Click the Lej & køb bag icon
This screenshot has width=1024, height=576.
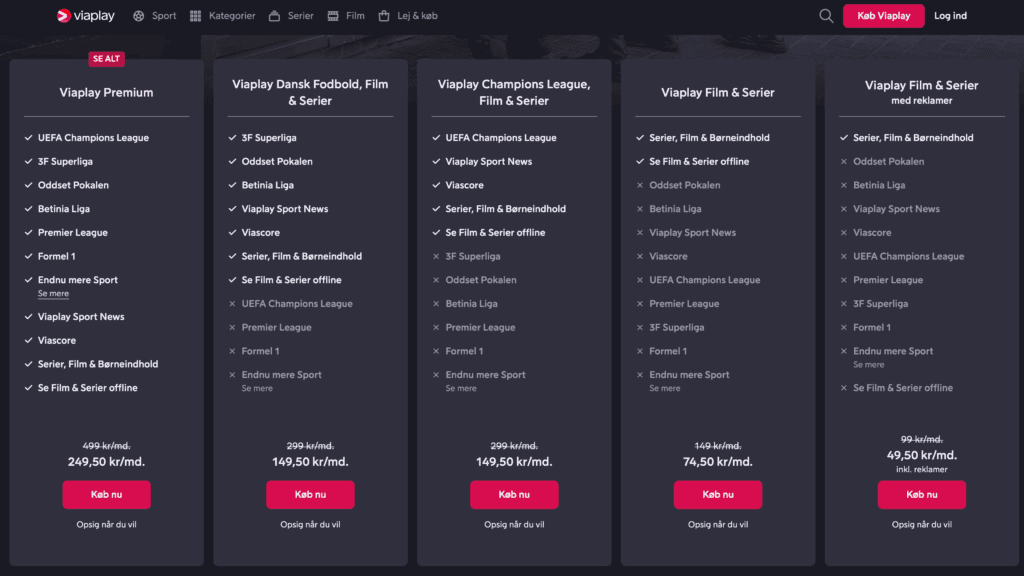point(384,16)
